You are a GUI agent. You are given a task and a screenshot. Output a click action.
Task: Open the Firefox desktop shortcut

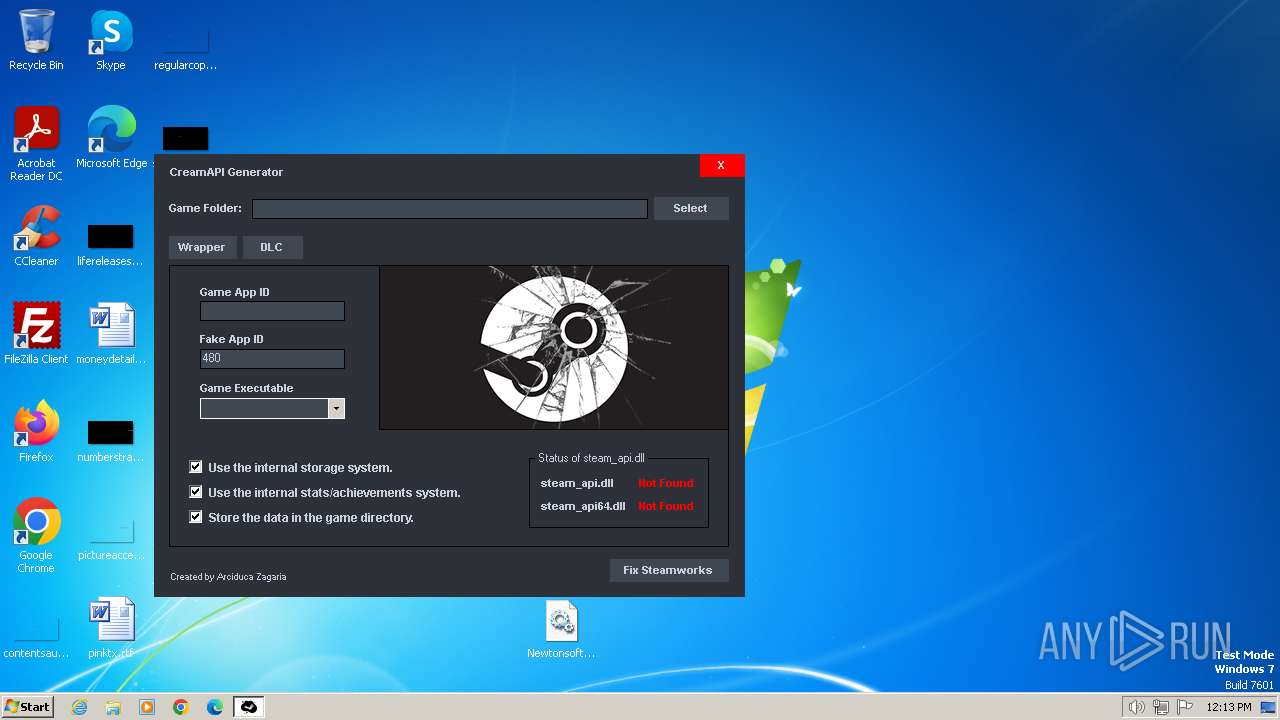(36, 432)
